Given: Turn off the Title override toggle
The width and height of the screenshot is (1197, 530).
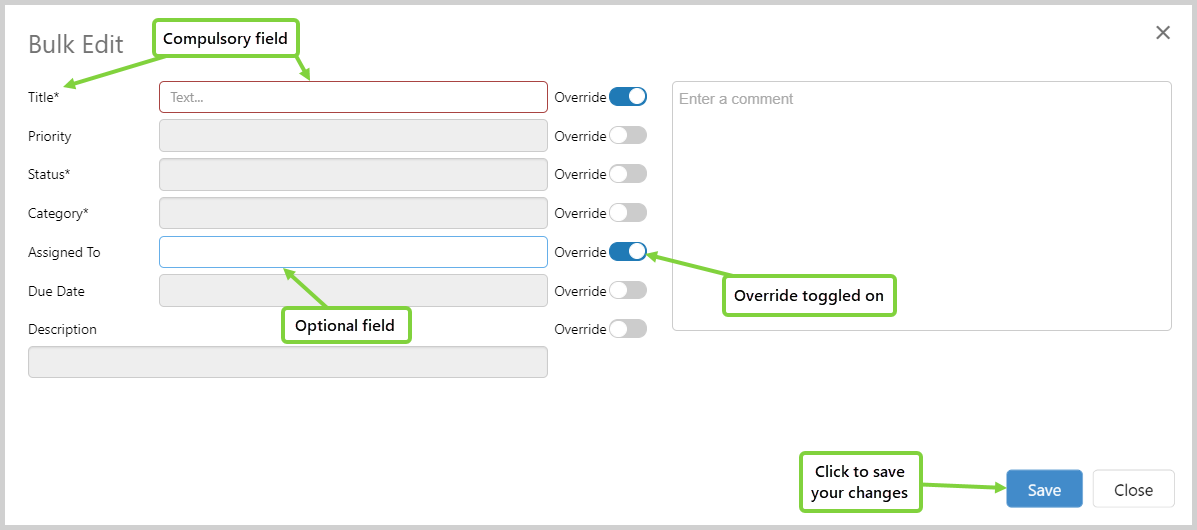Looking at the screenshot, I should point(628,97).
